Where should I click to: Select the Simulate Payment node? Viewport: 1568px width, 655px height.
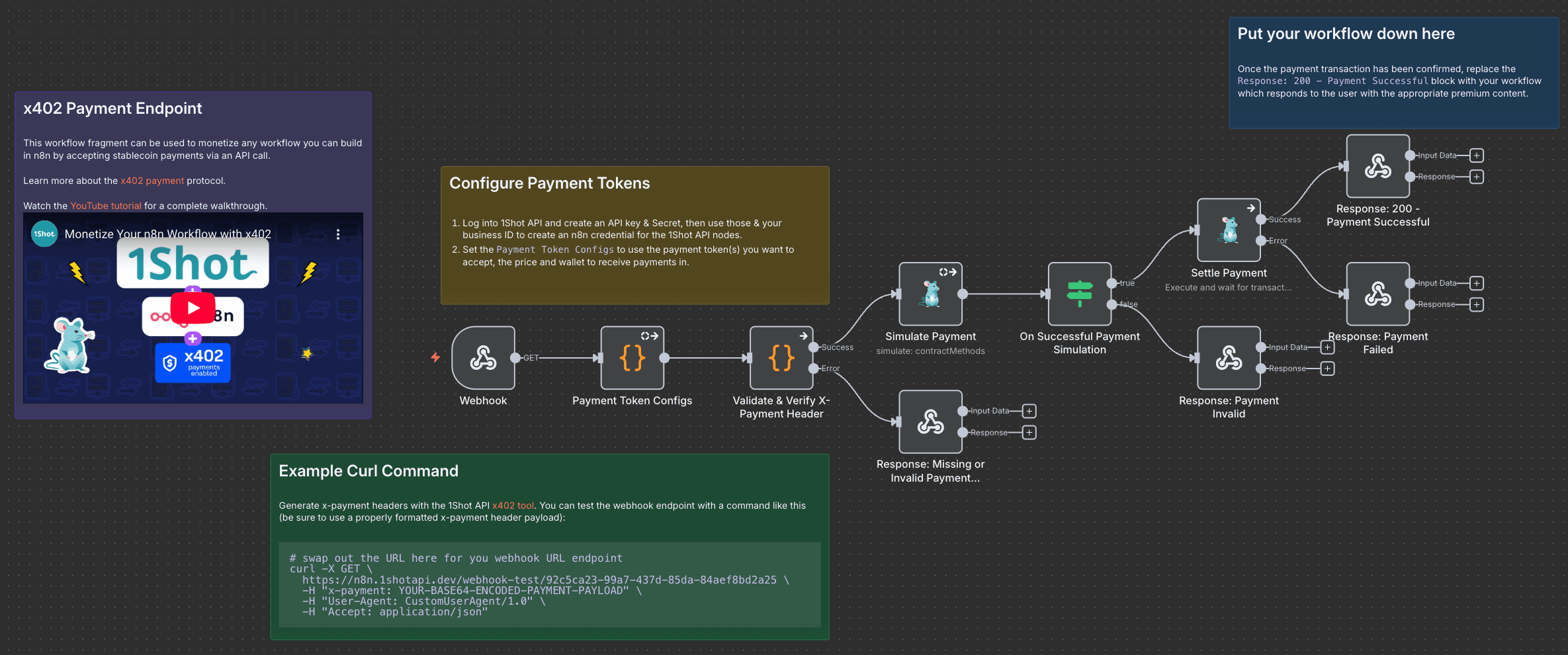tap(930, 294)
